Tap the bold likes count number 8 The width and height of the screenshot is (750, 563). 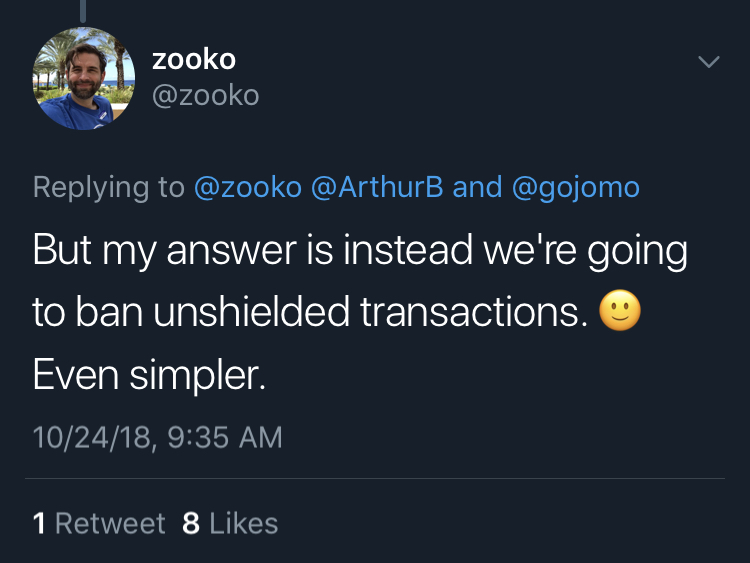click(x=191, y=523)
